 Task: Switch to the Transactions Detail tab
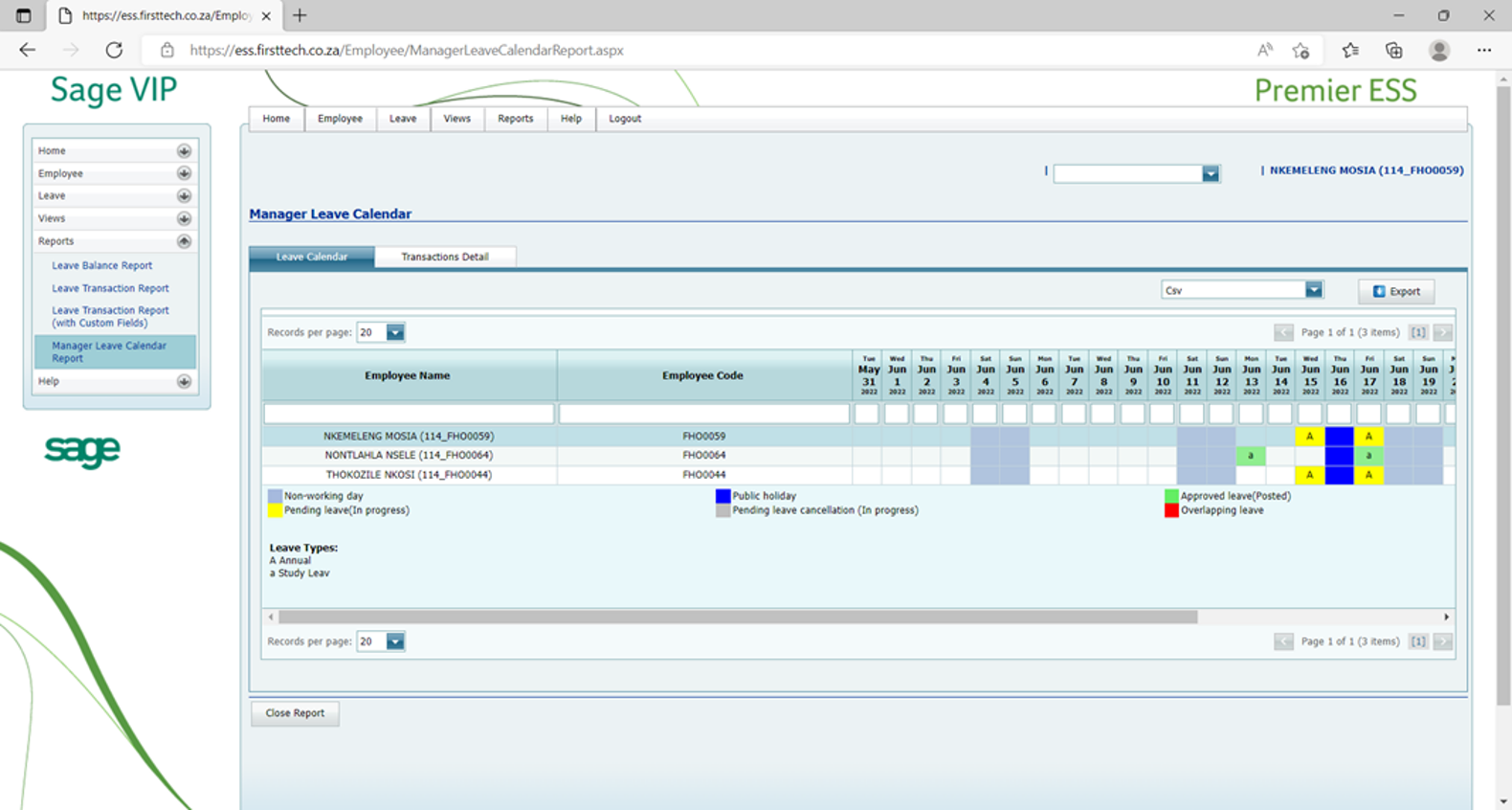(x=445, y=257)
